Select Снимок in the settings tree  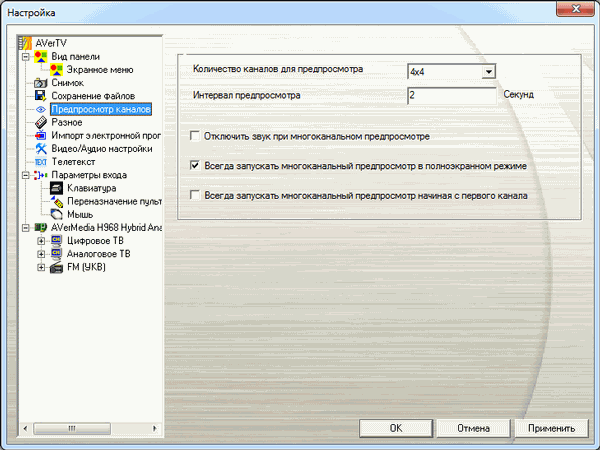[67, 83]
